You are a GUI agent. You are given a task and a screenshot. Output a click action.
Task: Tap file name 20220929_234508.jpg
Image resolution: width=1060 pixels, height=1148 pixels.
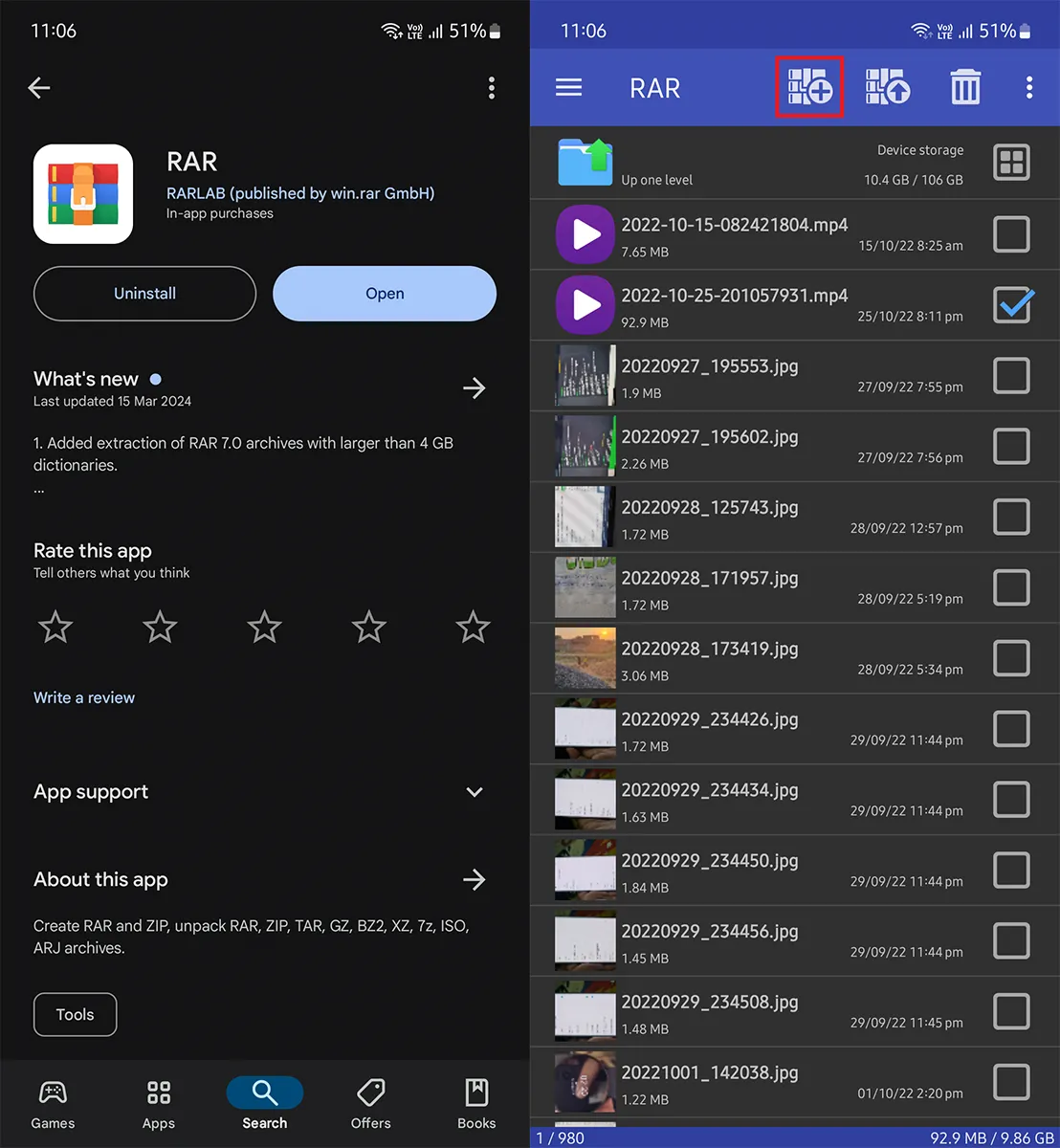tap(710, 1003)
